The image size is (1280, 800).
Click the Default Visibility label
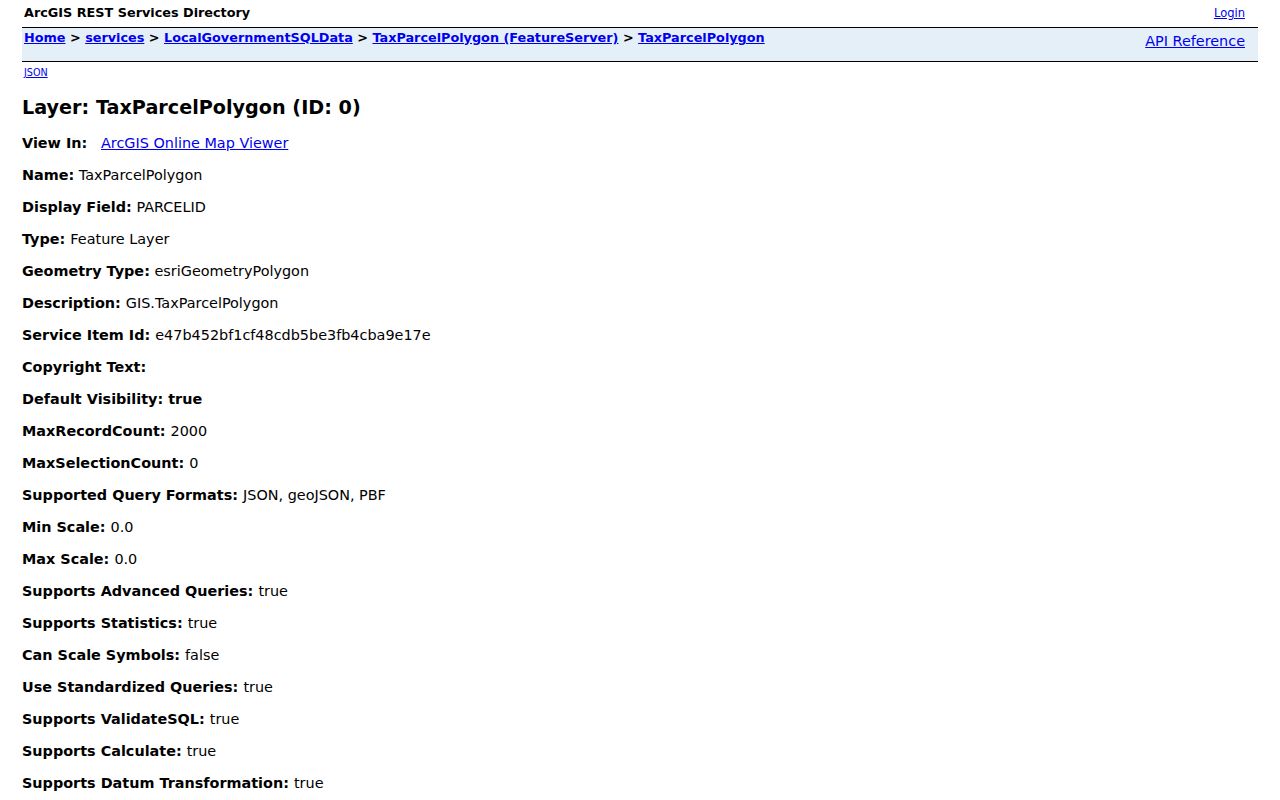coord(93,399)
